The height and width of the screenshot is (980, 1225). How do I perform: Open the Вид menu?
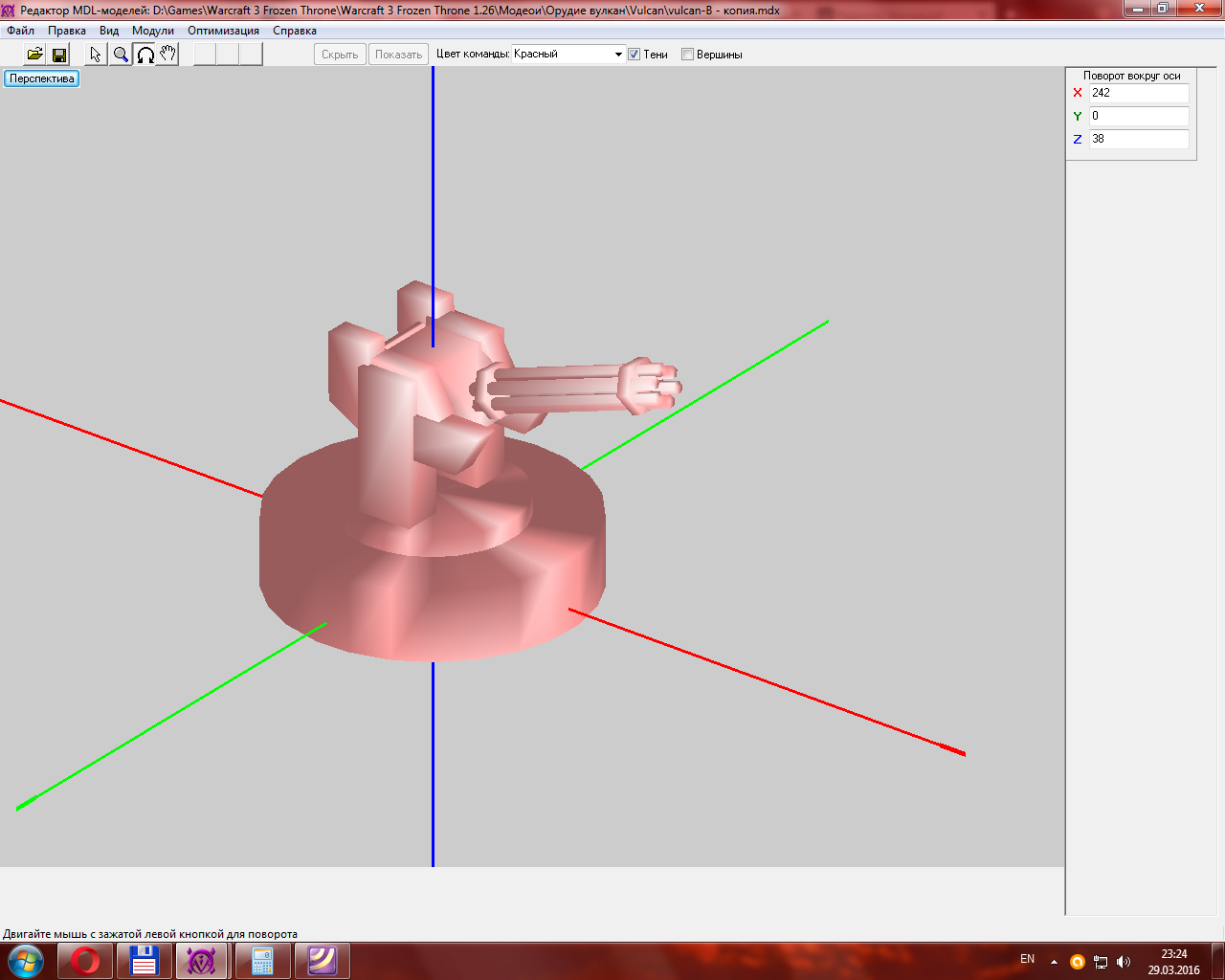[109, 31]
